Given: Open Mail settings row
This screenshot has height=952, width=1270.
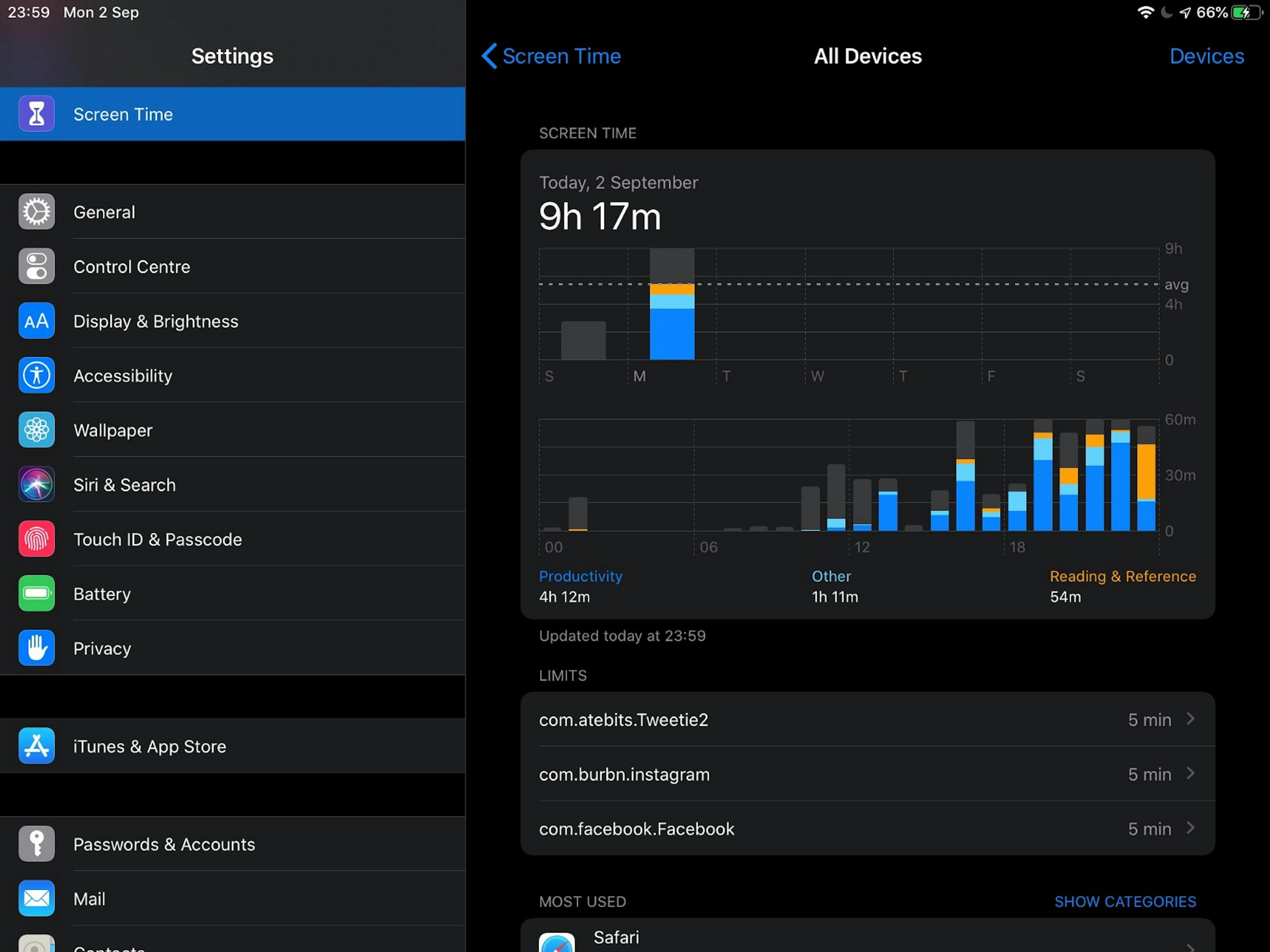Looking at the screenshot, I should coord(233,899).
